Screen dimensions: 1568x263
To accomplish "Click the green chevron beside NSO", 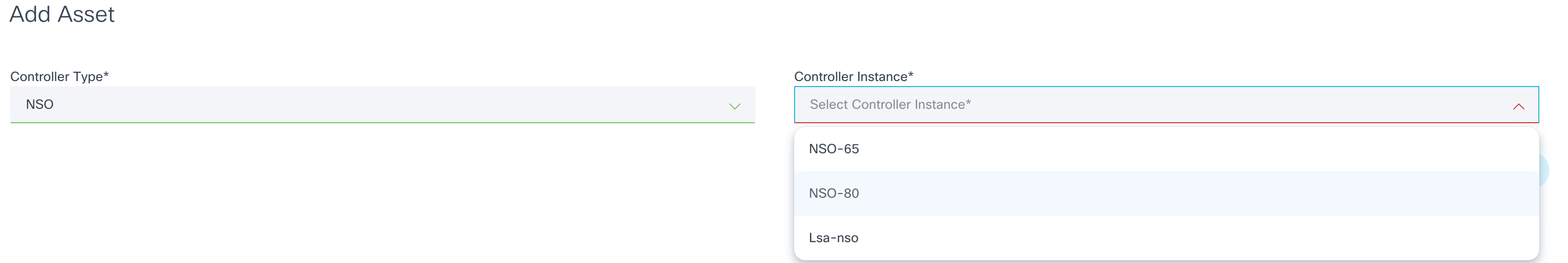I will [x=735, y=106].
